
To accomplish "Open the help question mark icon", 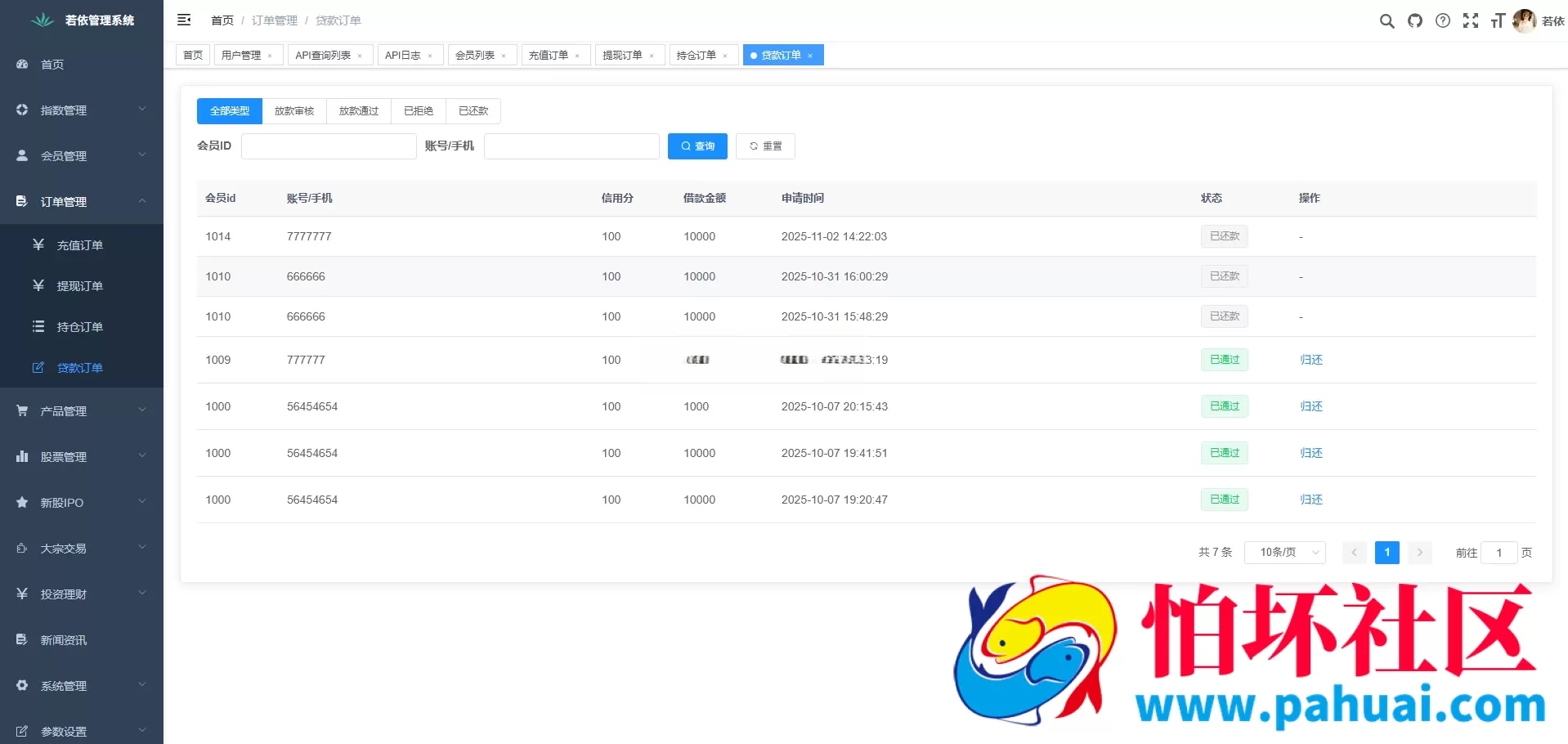I will [1443, 20].
